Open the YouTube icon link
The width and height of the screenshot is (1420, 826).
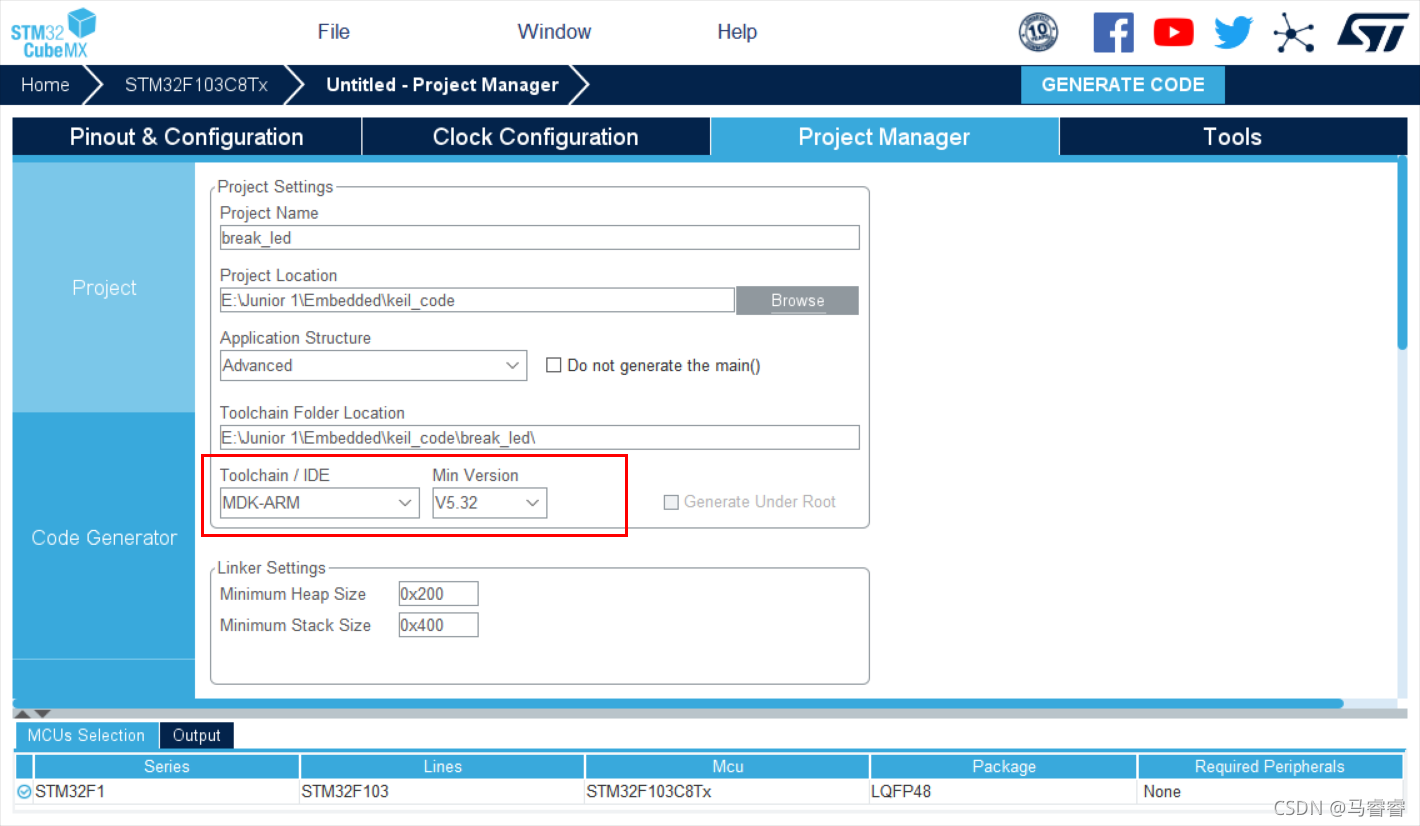click(x=1173, y=32)
